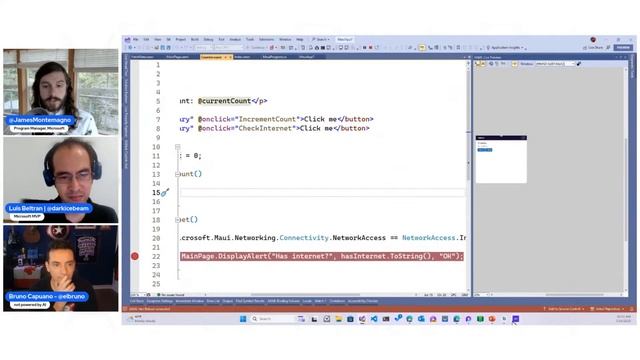
Task: Switch to the MainPage.xaml editor tab
Action: [x=178, y=57]
